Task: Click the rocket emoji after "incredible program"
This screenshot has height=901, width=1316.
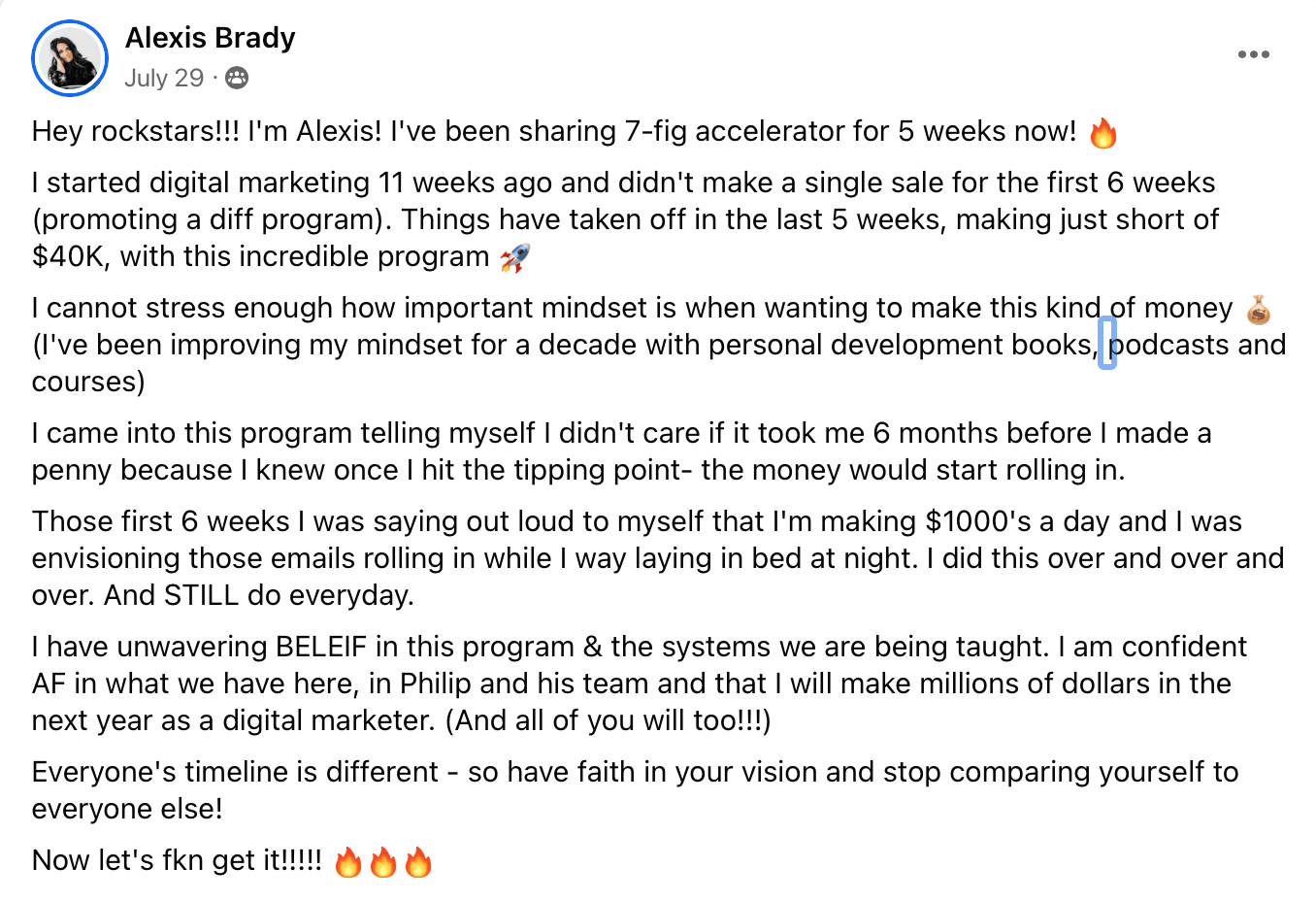Action: (x=514, y=257)
